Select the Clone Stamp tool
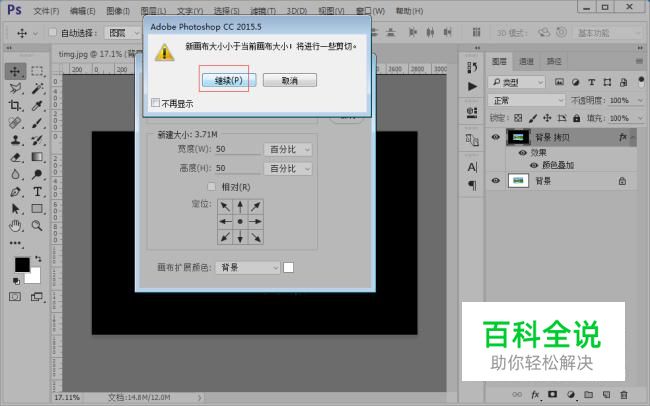This screenshot has height=406, width=650. (15, 140)
